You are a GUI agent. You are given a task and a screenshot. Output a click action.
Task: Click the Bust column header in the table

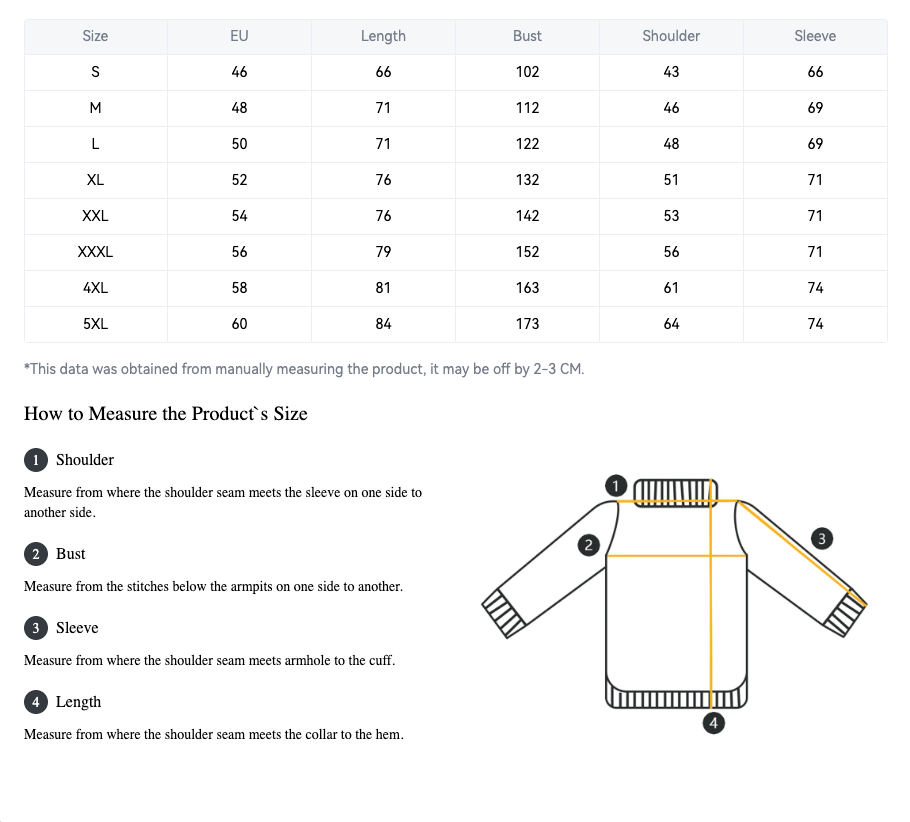tap(527, 36)
